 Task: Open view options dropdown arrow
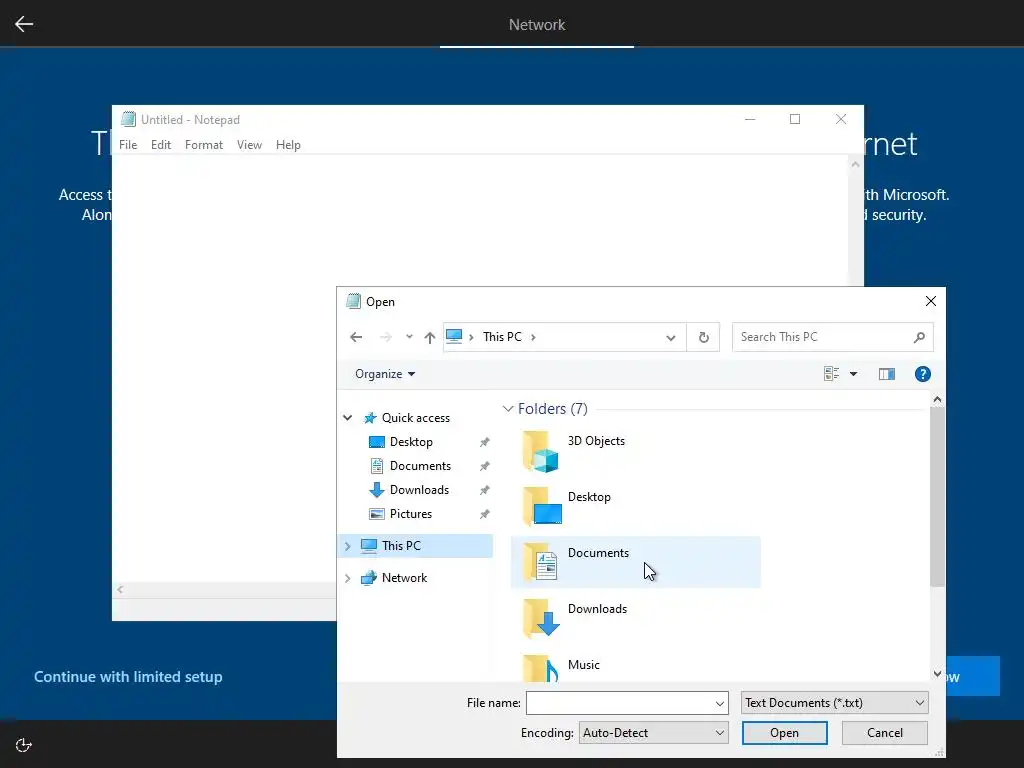click(x=853, y=374)
